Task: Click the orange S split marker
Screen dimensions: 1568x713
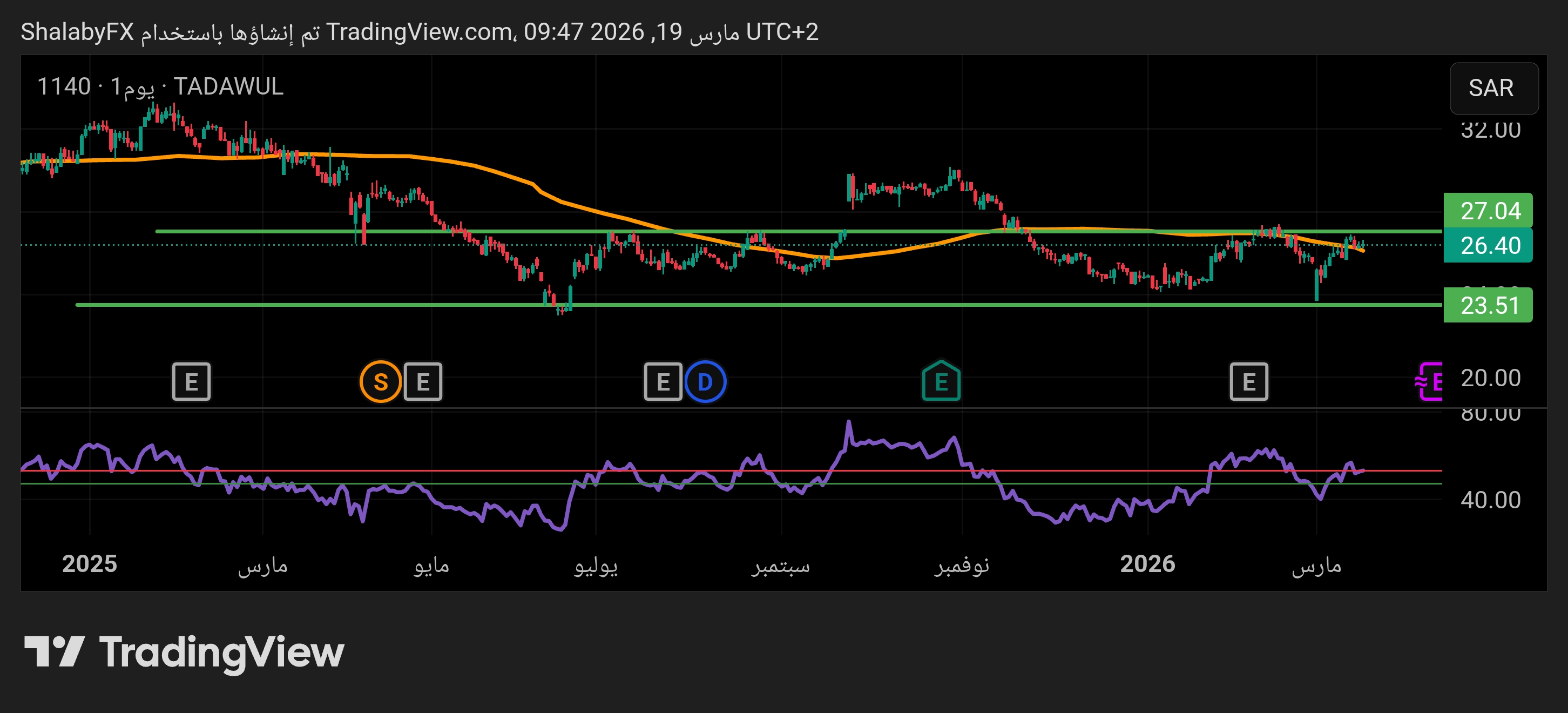Action: point(381,382)
